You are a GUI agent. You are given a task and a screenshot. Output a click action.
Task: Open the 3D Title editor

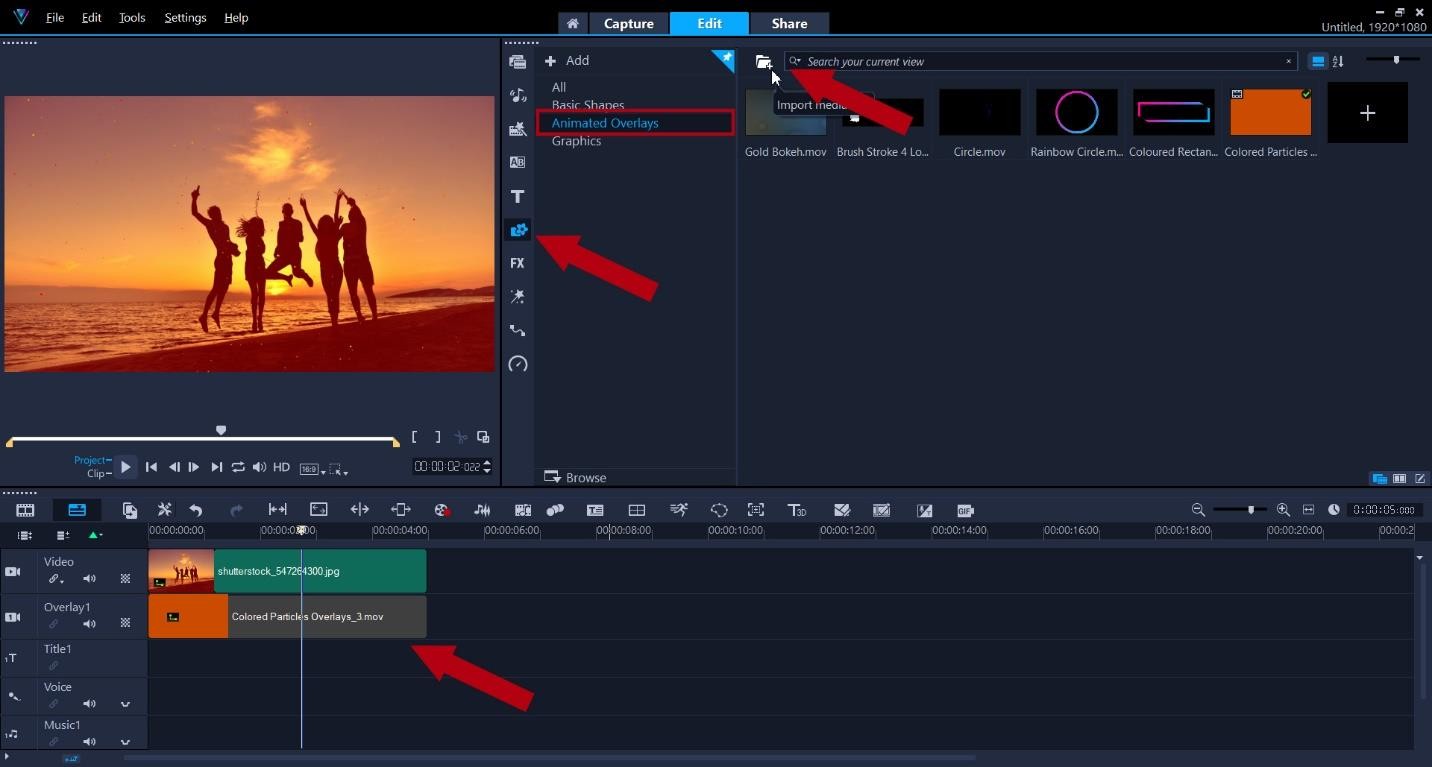point(797,510)
